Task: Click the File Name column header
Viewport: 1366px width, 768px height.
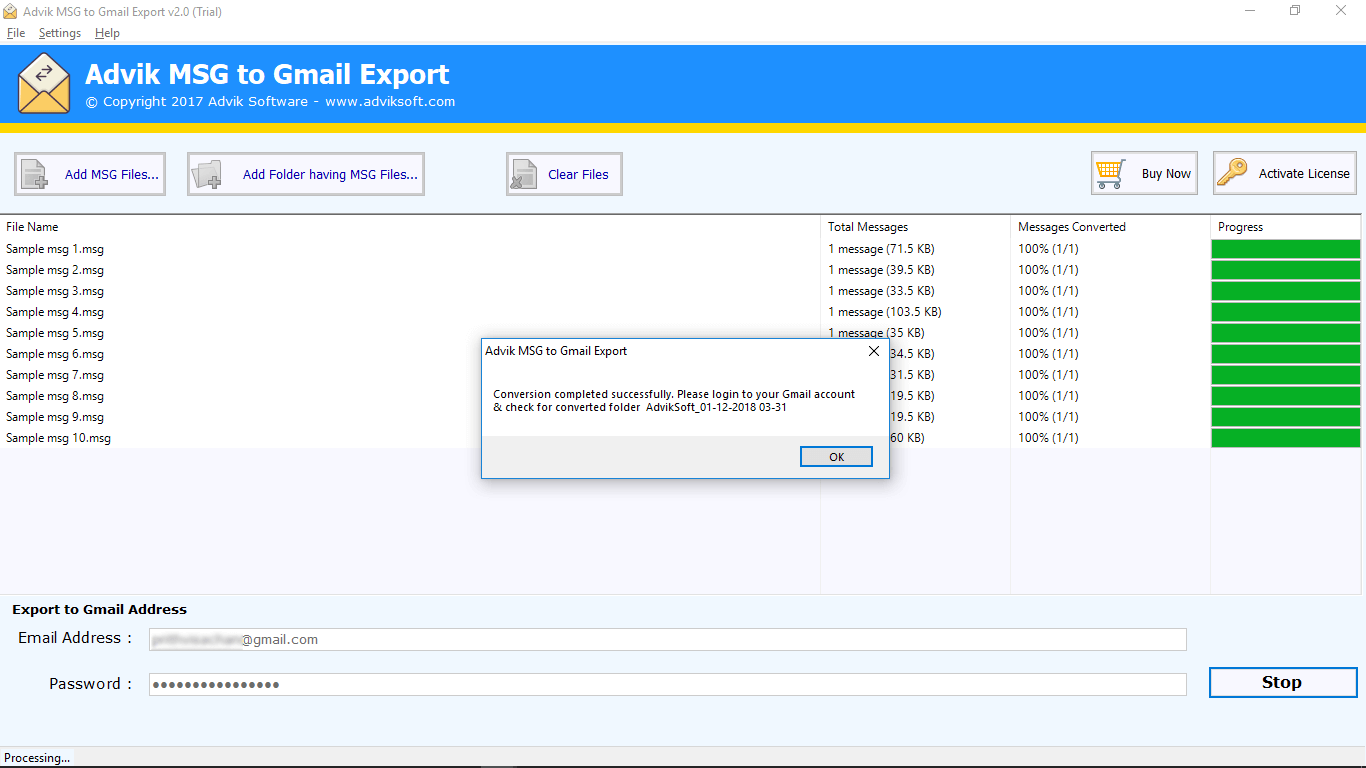Action: pyautogui.click(x=32, y=227)
